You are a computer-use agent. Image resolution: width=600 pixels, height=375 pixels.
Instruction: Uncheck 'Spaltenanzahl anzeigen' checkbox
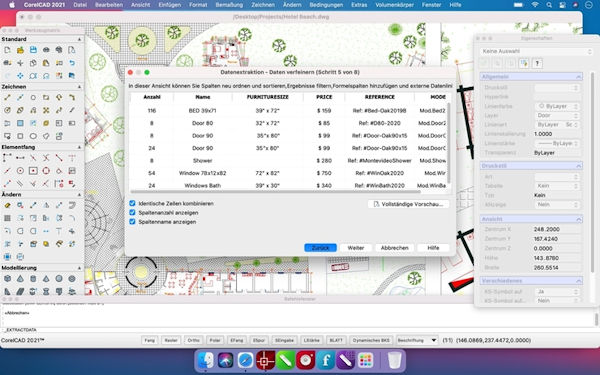132,212
